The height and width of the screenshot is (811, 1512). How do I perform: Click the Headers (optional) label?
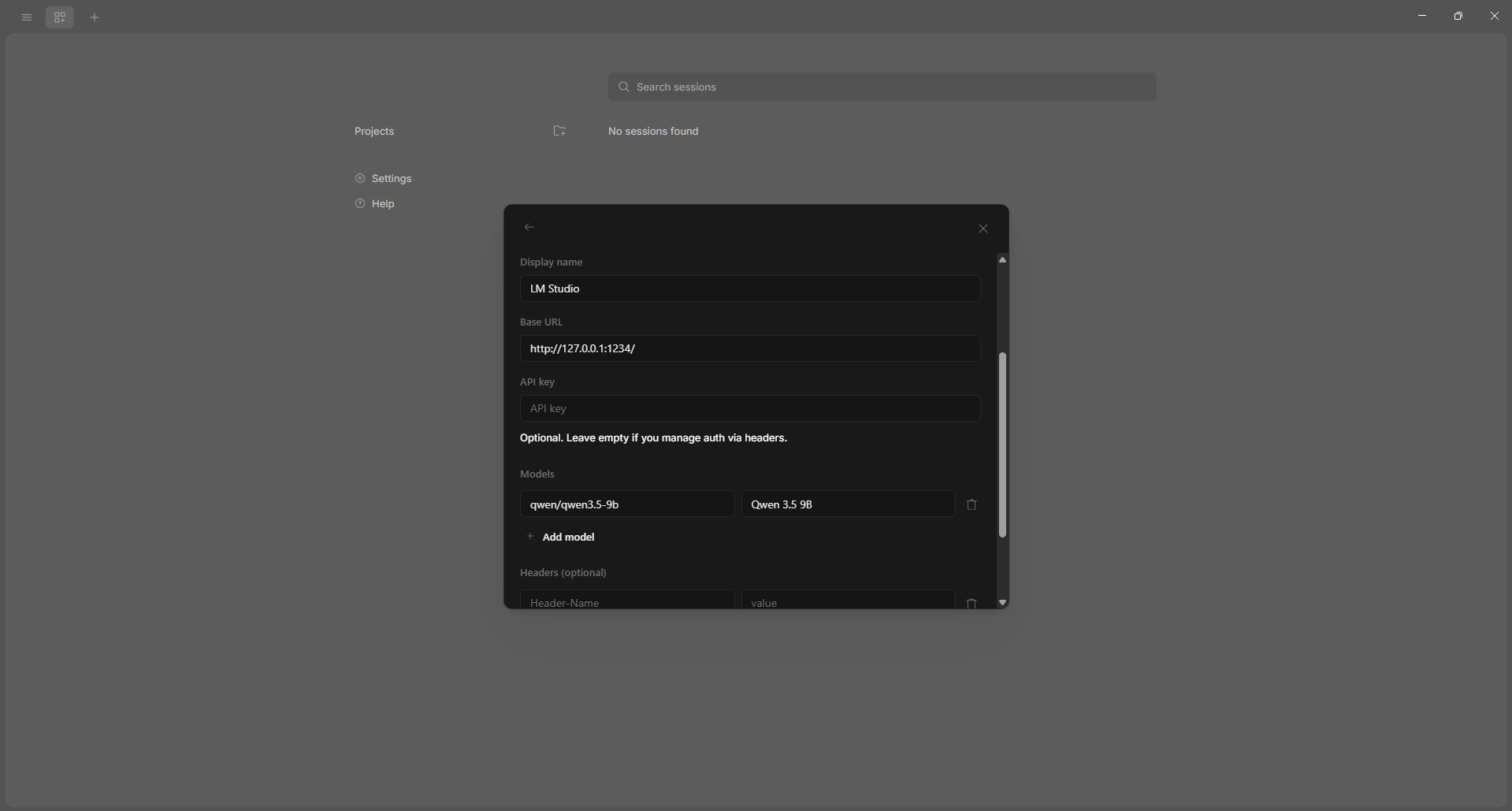pyautogui.click(x=563, y=572)
